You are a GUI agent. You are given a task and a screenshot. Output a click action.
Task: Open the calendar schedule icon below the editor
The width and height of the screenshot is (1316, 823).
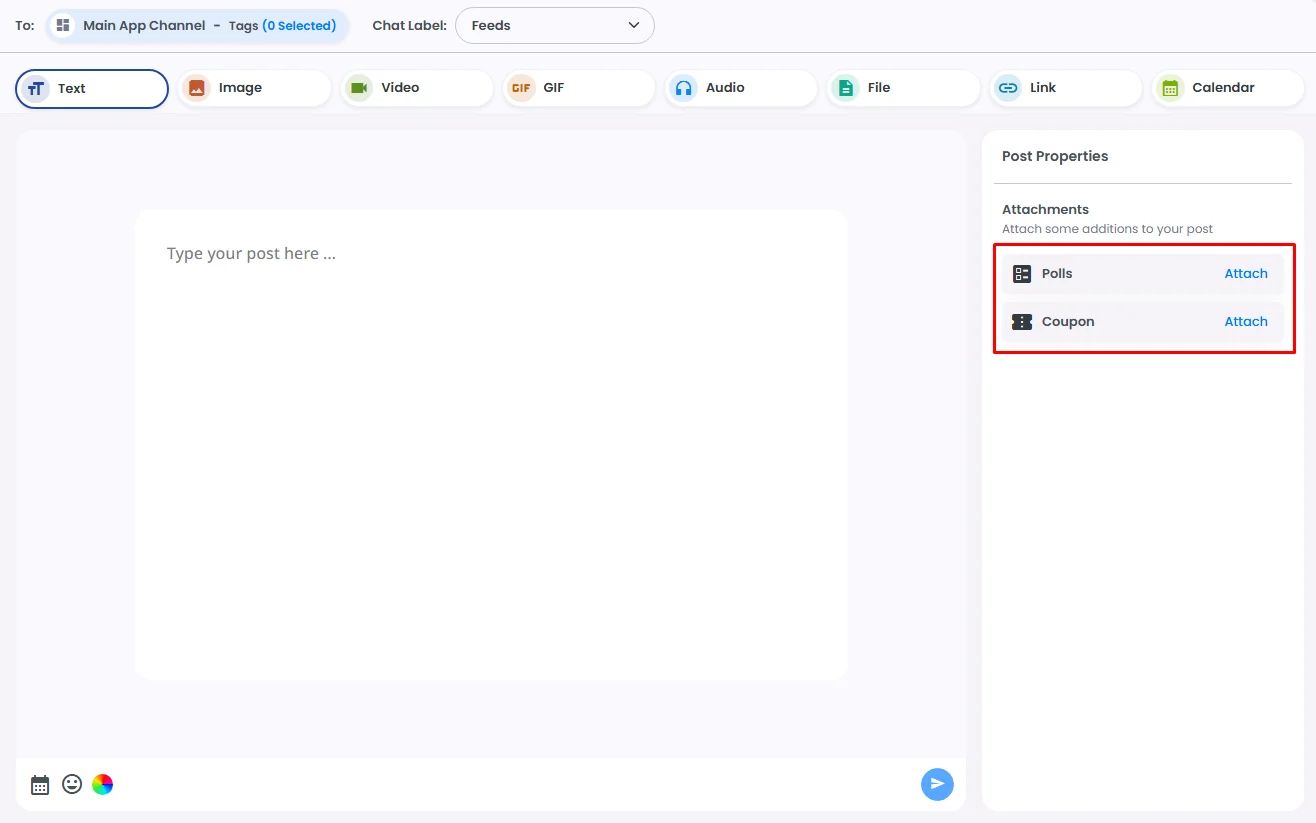(40, 785)
